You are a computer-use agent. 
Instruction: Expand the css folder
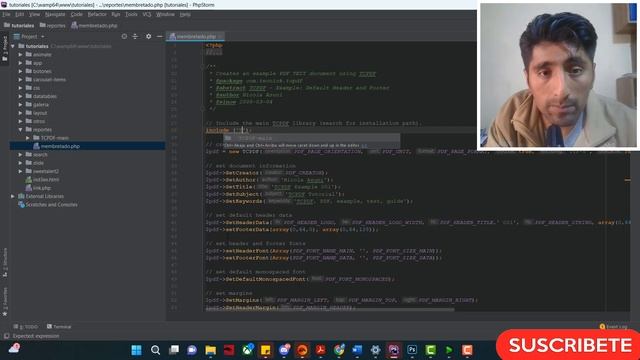[20, 88]
